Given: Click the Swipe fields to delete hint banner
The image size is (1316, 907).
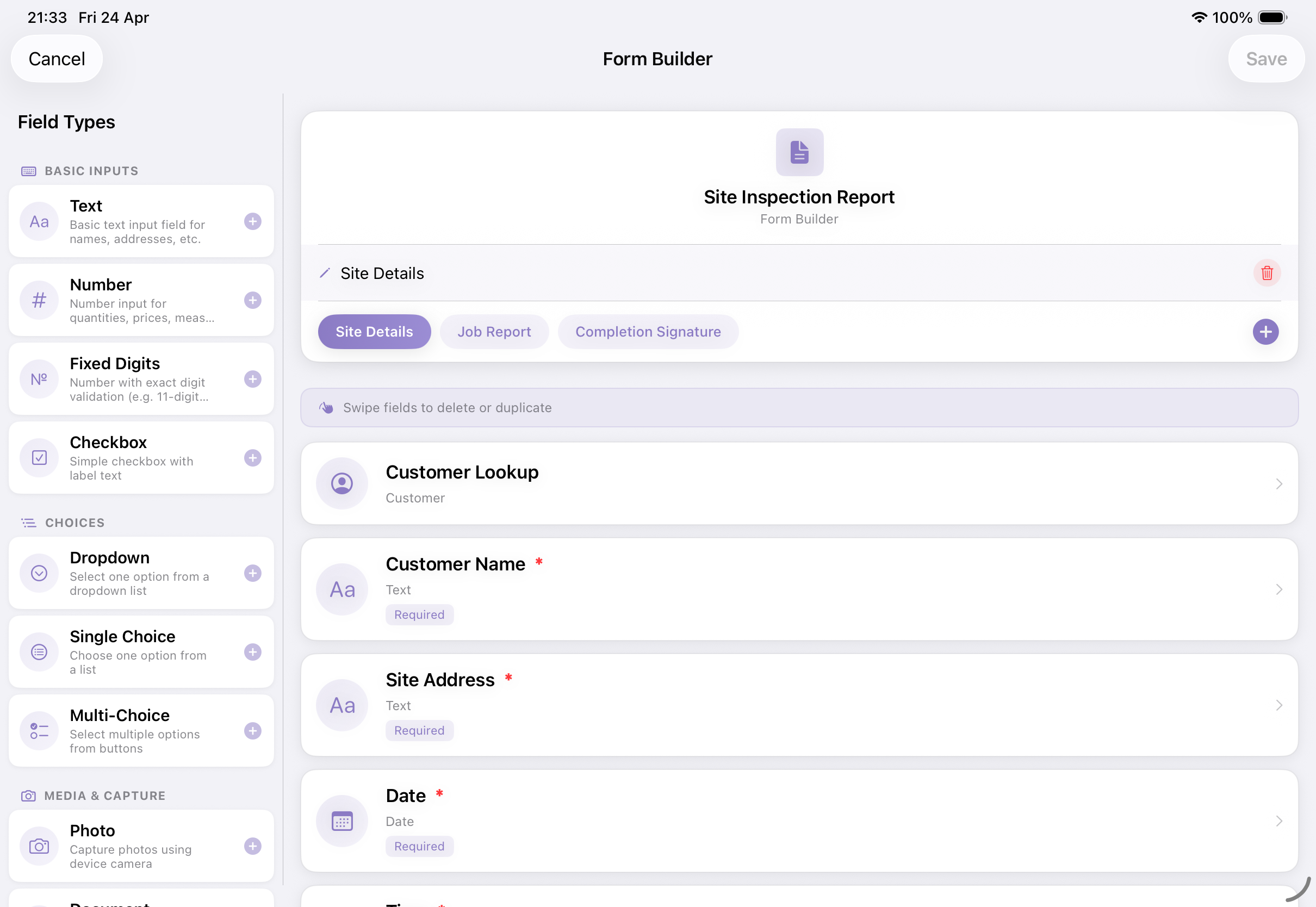Looking at the screenshot, I should click(799, 407).
